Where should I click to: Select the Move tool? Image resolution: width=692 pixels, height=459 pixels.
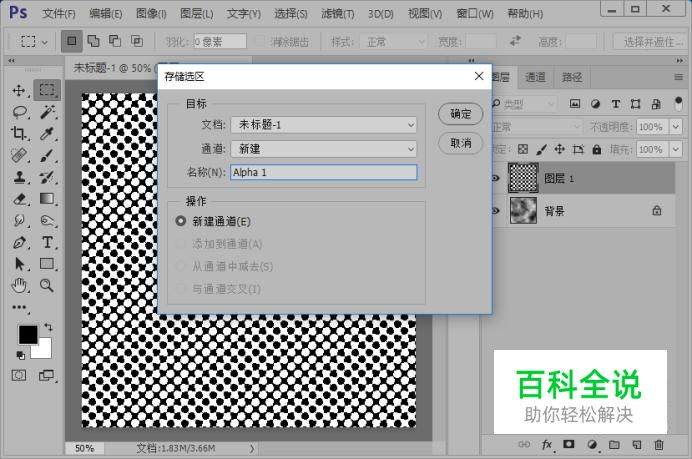click(19, 90)
